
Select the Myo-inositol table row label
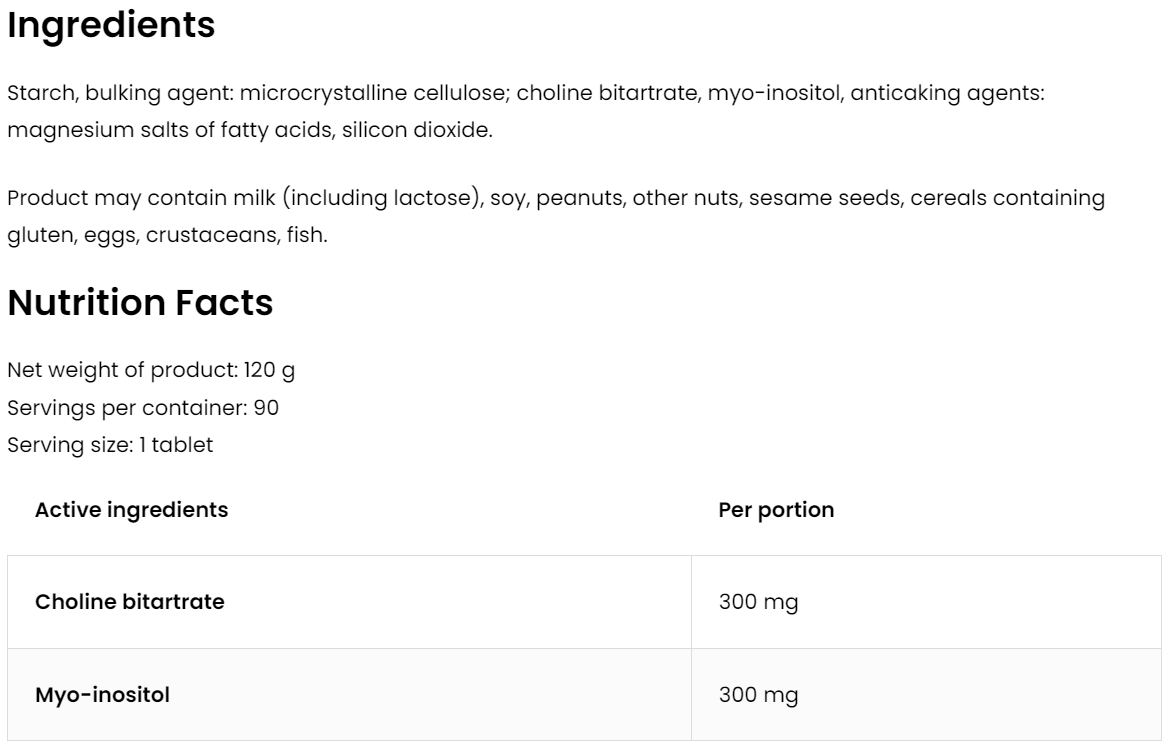click(102, 694)
